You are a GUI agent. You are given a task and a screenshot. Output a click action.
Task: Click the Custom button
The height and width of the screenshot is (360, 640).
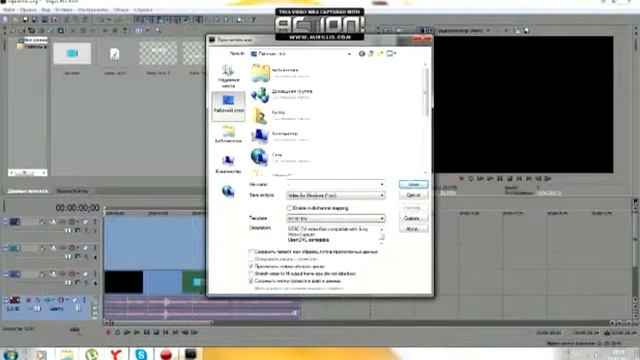pos(413,218)
